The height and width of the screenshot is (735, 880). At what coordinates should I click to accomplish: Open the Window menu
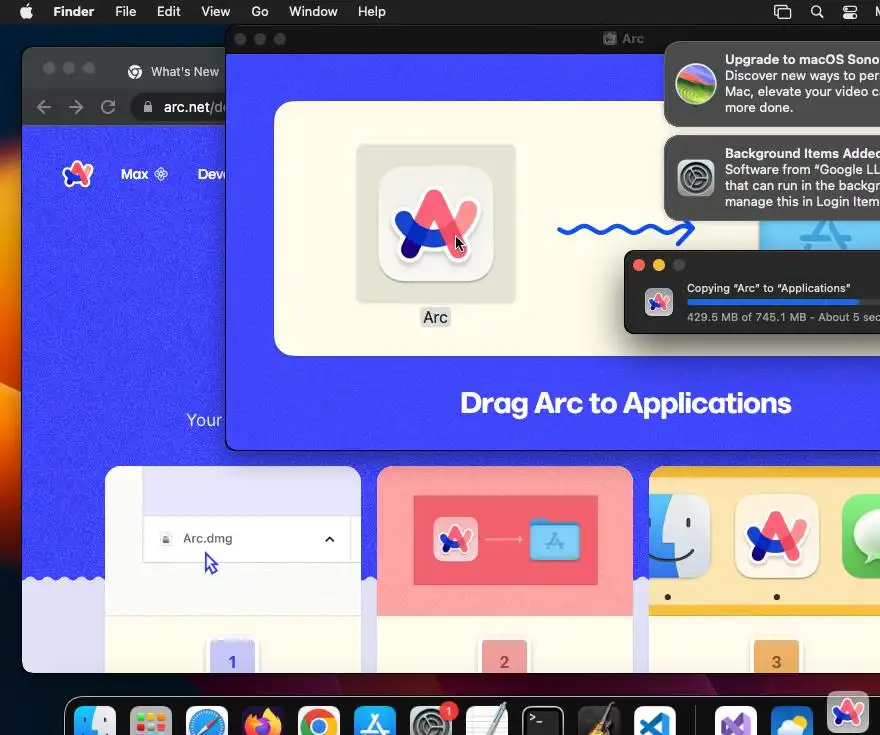(313, 11)
